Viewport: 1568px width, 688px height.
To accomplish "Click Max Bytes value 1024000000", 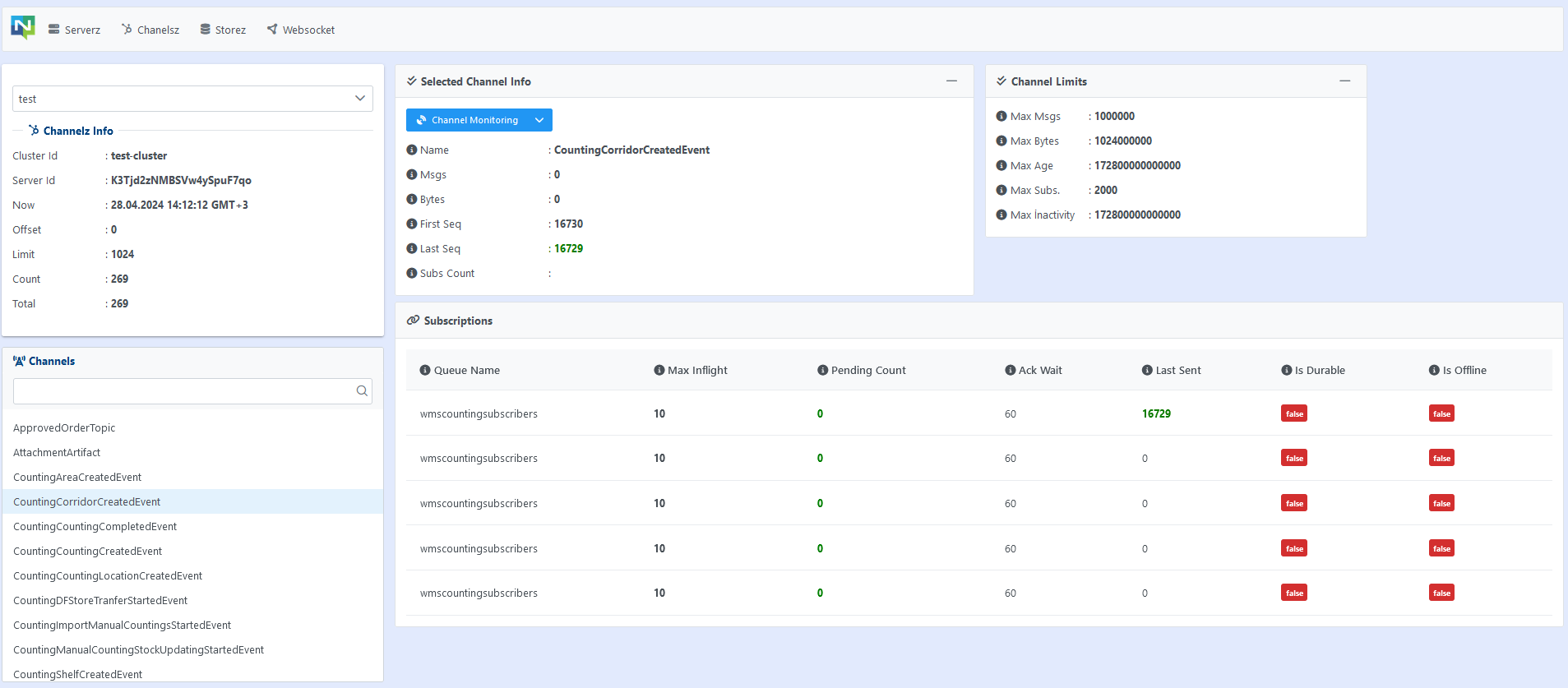I will click(x=1123, y=141).
